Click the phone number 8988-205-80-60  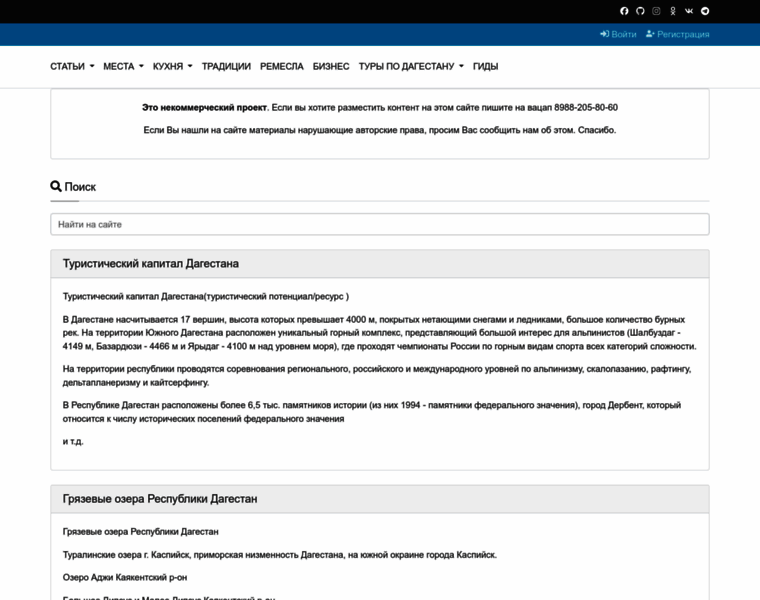coord(586,108)
